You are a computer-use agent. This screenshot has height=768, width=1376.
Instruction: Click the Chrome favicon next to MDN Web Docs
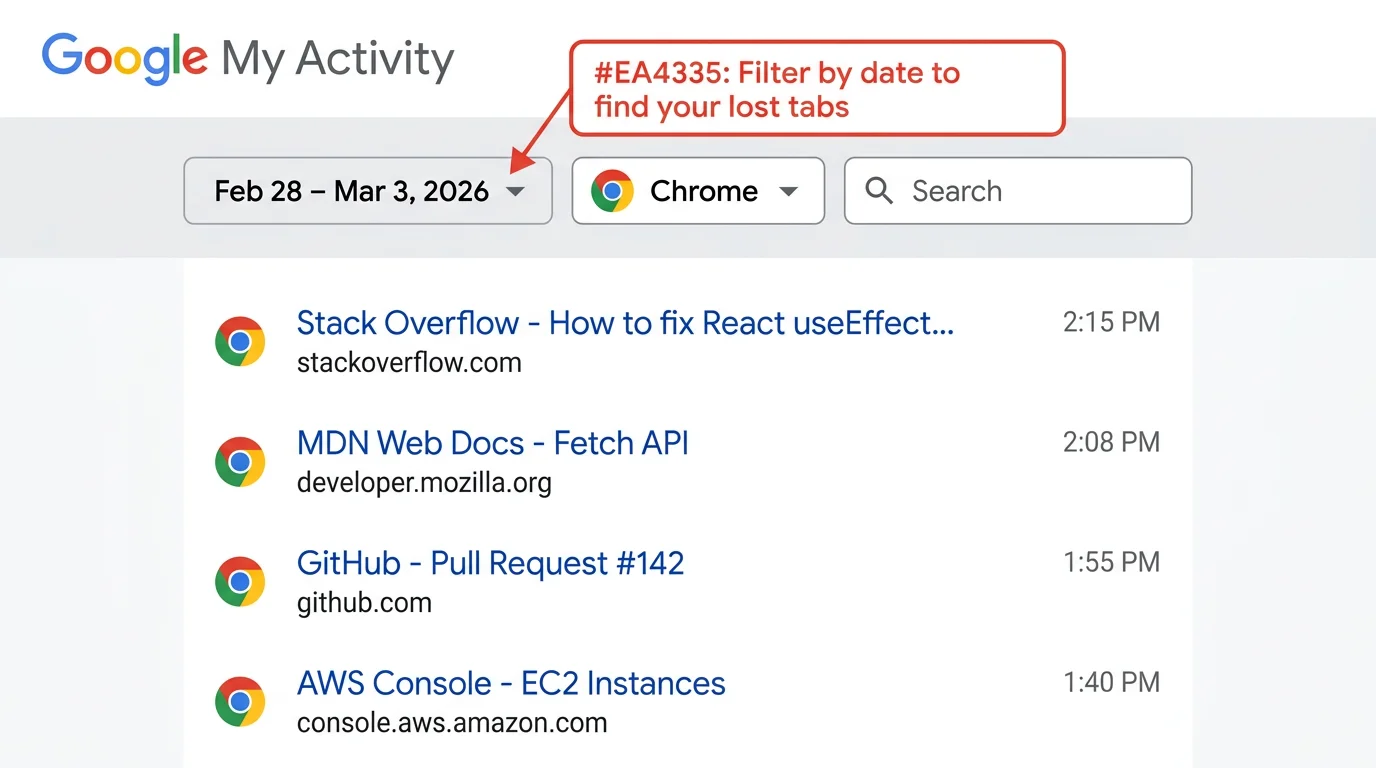coord(240,461)
